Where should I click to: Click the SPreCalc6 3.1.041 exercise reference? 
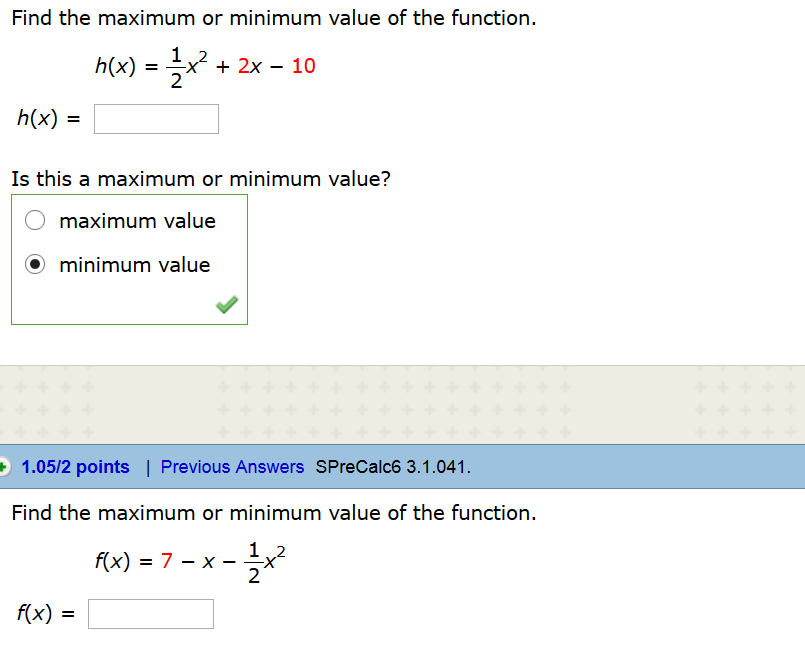pos(395,466)
